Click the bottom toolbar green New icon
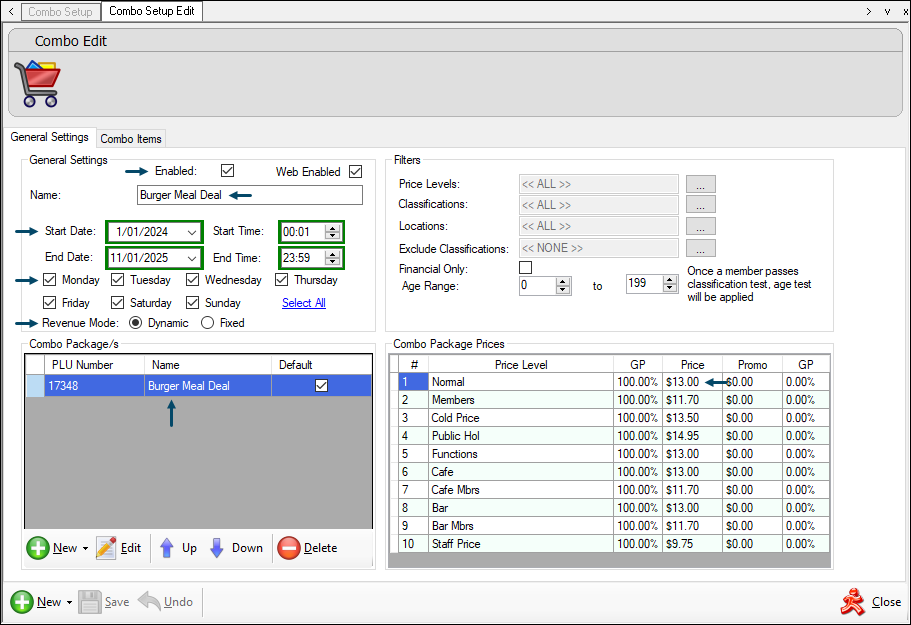911x625 pixels. 23,602
